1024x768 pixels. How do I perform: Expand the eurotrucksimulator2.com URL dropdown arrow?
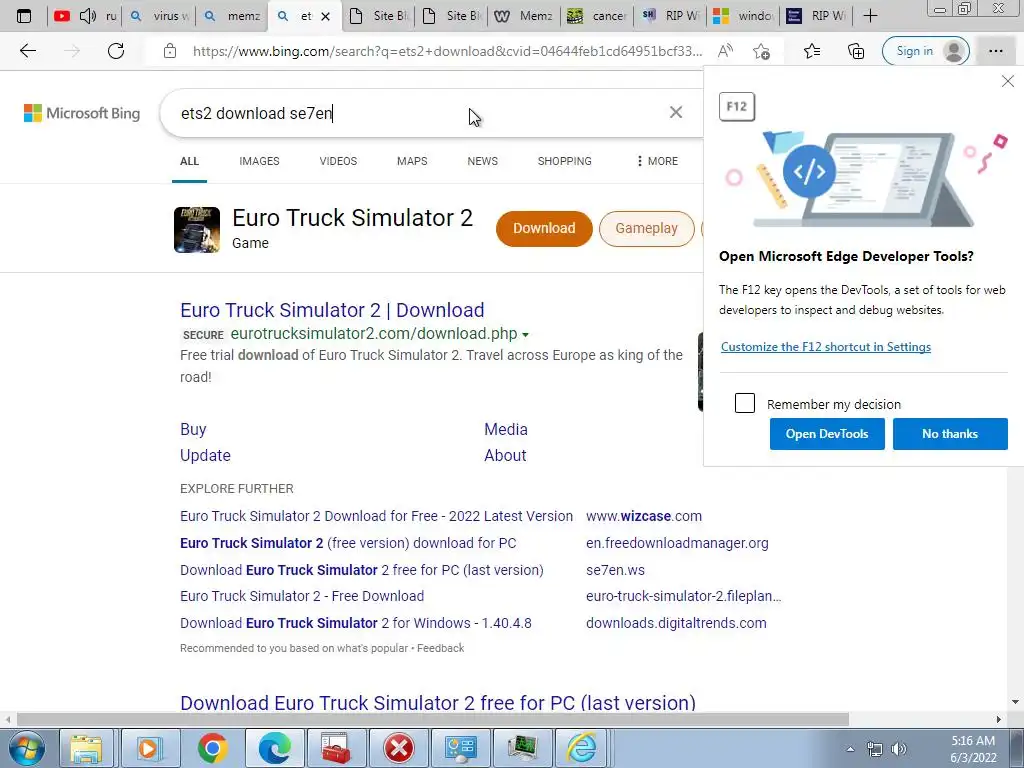click(x=525, y=334)
